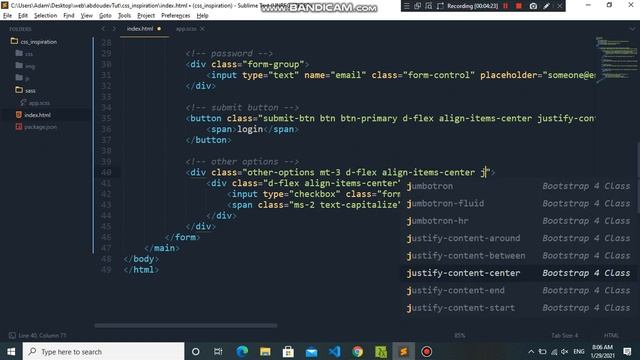Change Tab Size setting in status bar
Screen dimensions: 640x360
[x=564, y=336]
